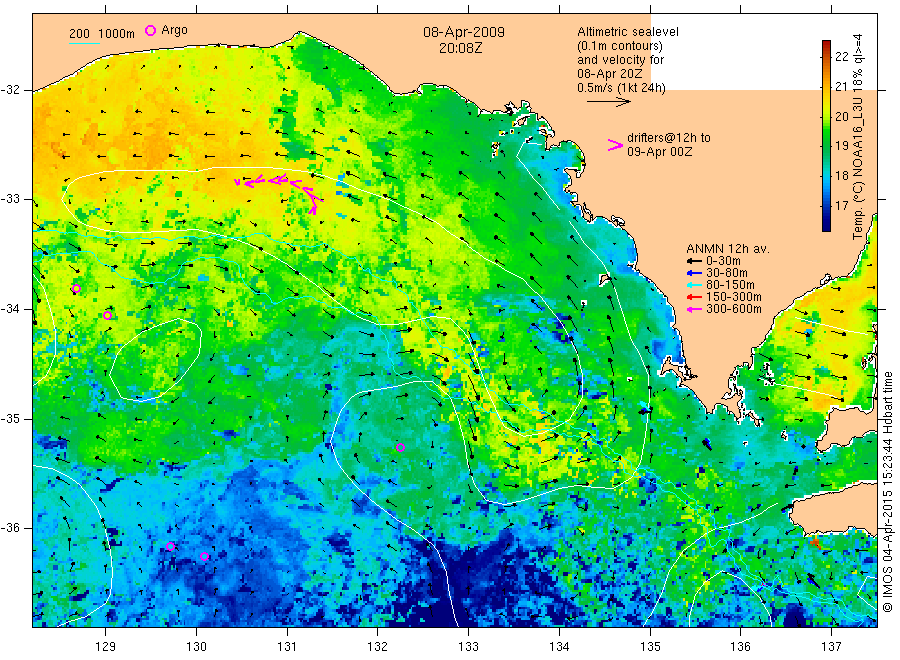Click the '21' tick on temperature scale
Image resolution: width=900 pixels, height=660 pixels.
841,87
